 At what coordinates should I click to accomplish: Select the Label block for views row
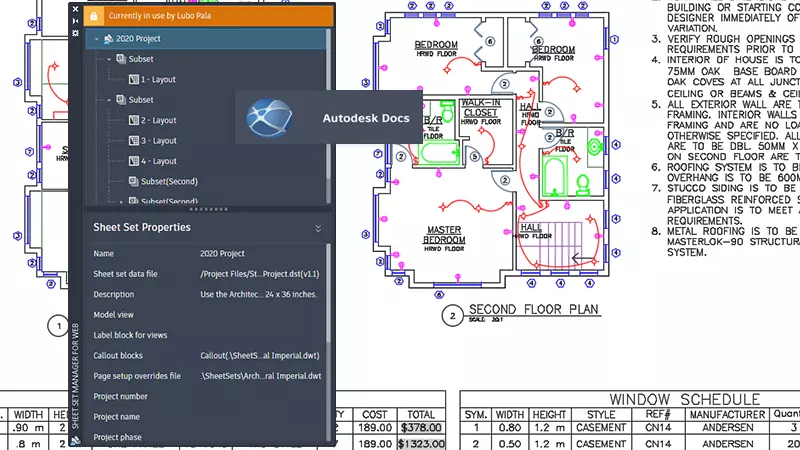pyautogui.click(x=206, y=335)
